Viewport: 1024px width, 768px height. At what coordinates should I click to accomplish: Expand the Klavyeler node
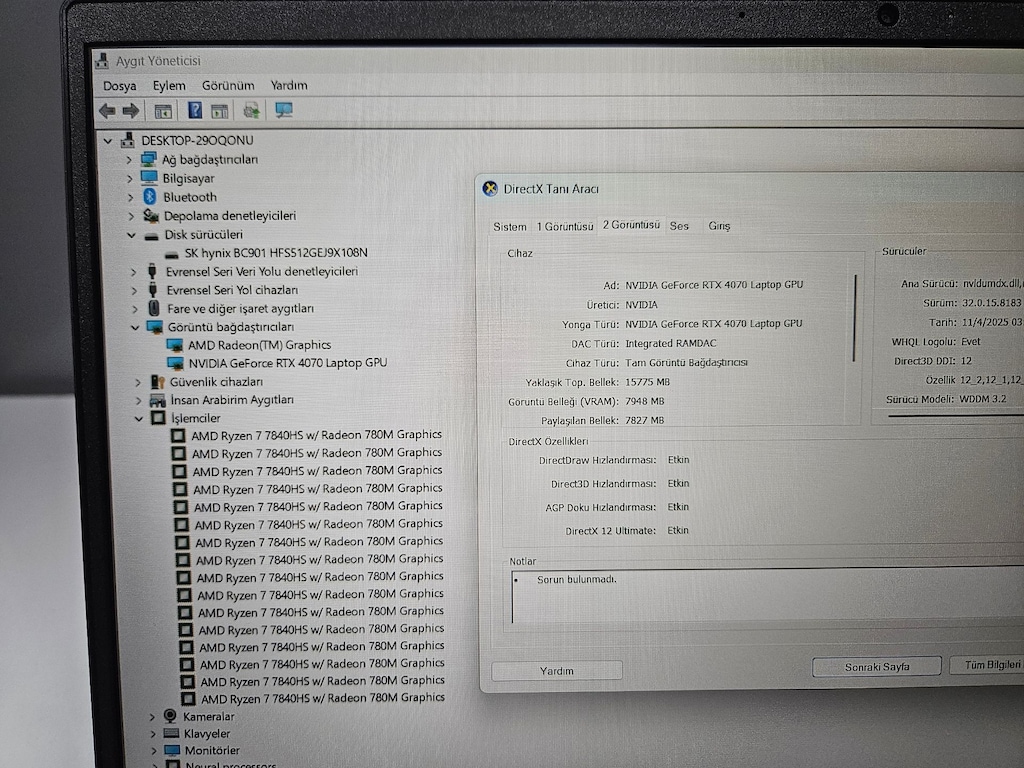(x=153, y=734)
